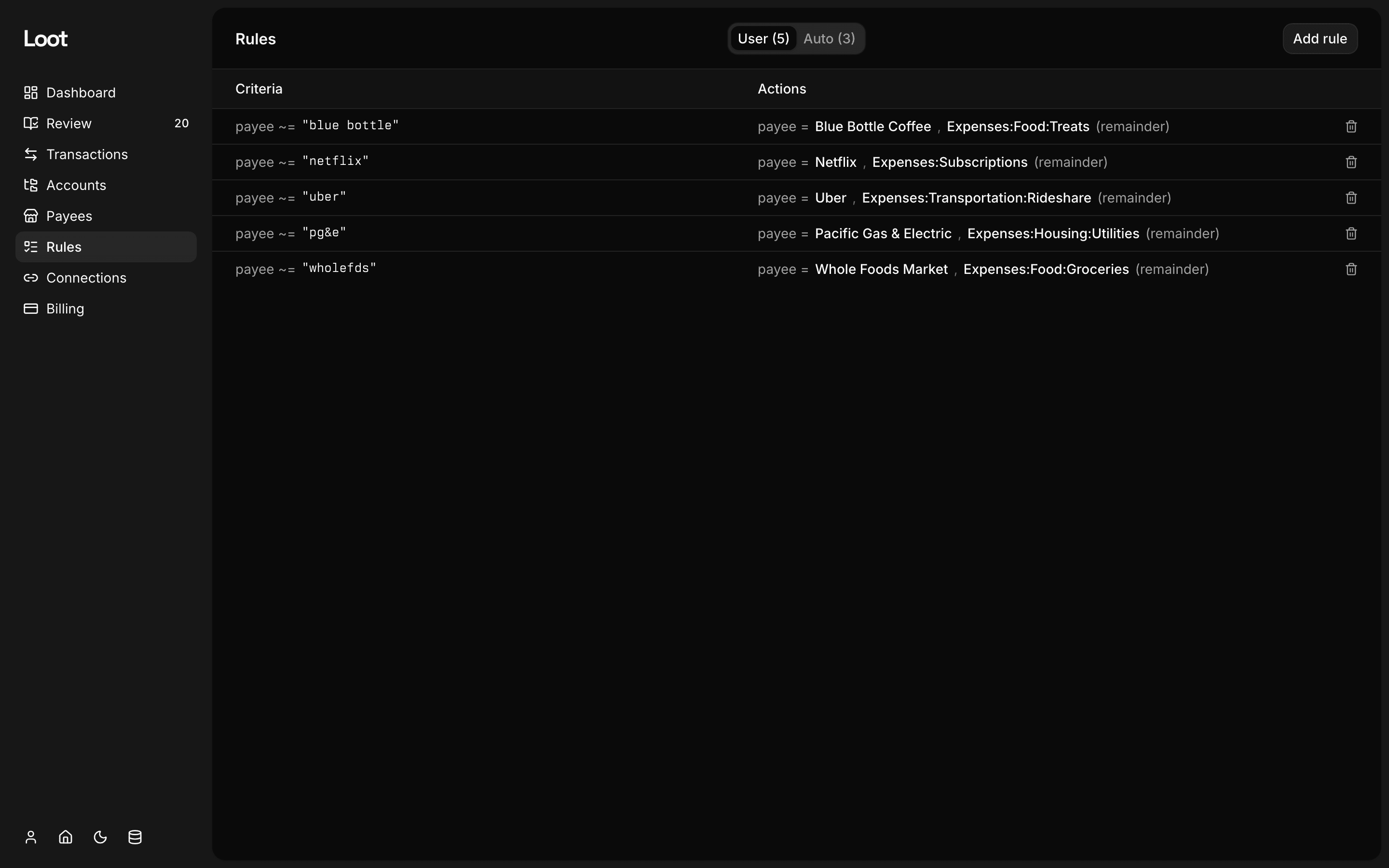This screenshot has height=868, width=1389.
Task: Click the "uber" criteria text
Action: tap(324, 197)
